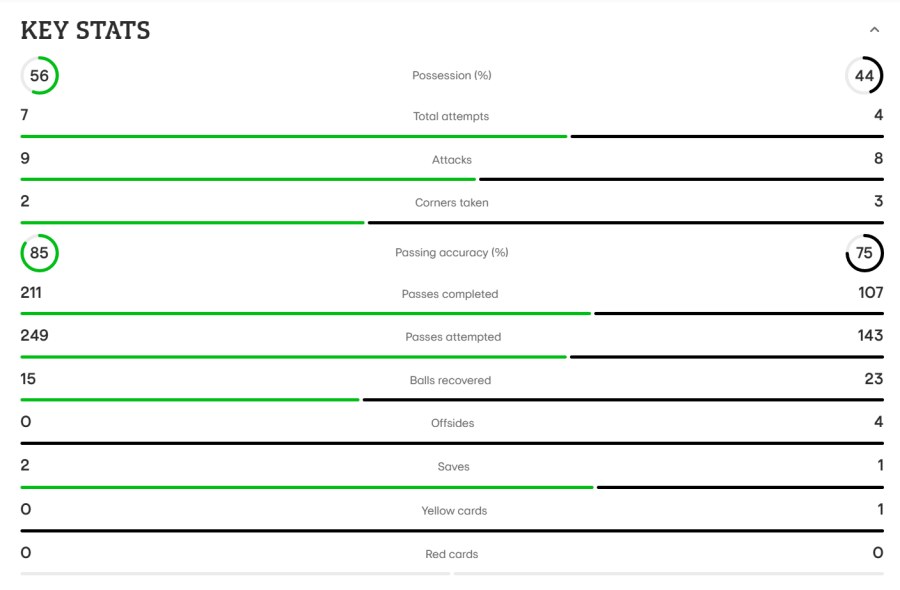Click the black 75 passing accuracy circle
This screenshot has height=590, width=900.
coord(864,253)
